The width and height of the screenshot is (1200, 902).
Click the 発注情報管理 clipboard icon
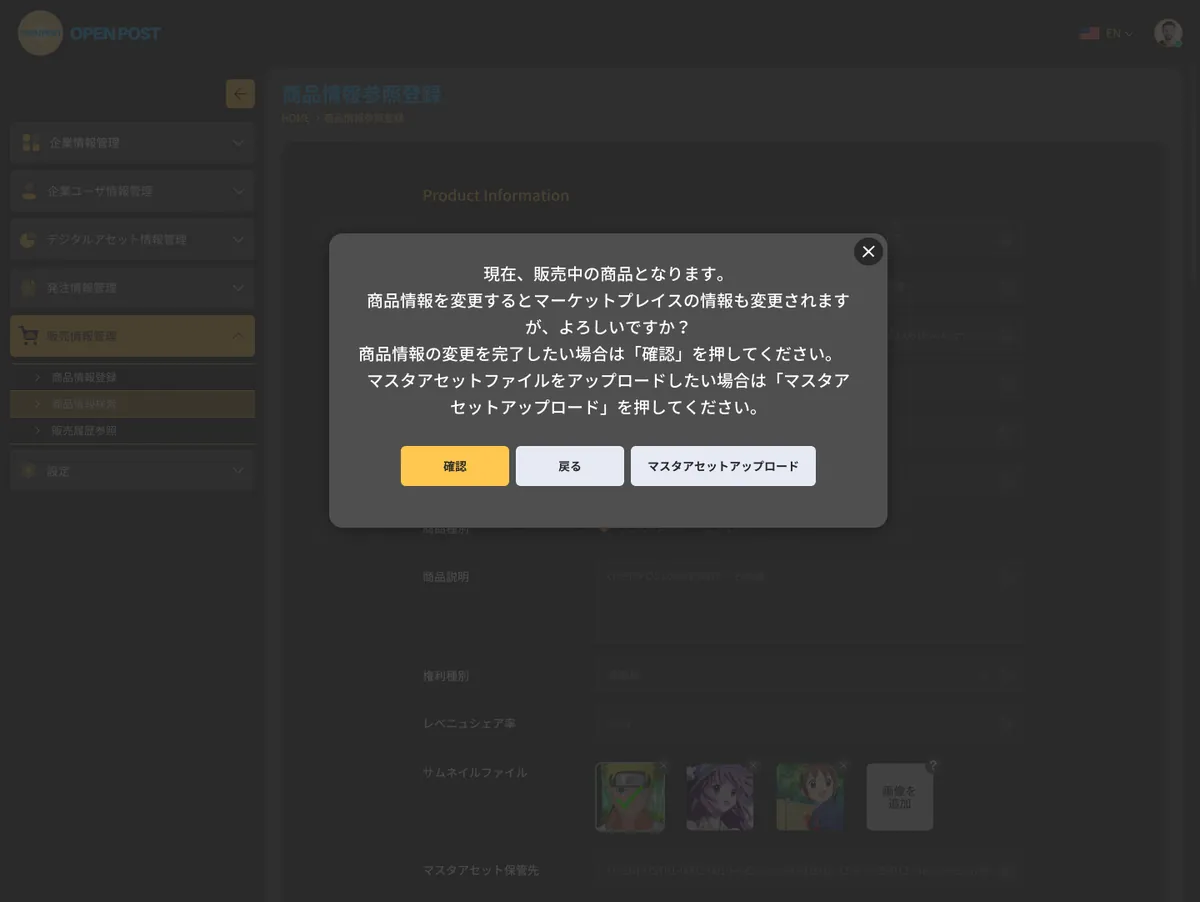coord(29,288)
